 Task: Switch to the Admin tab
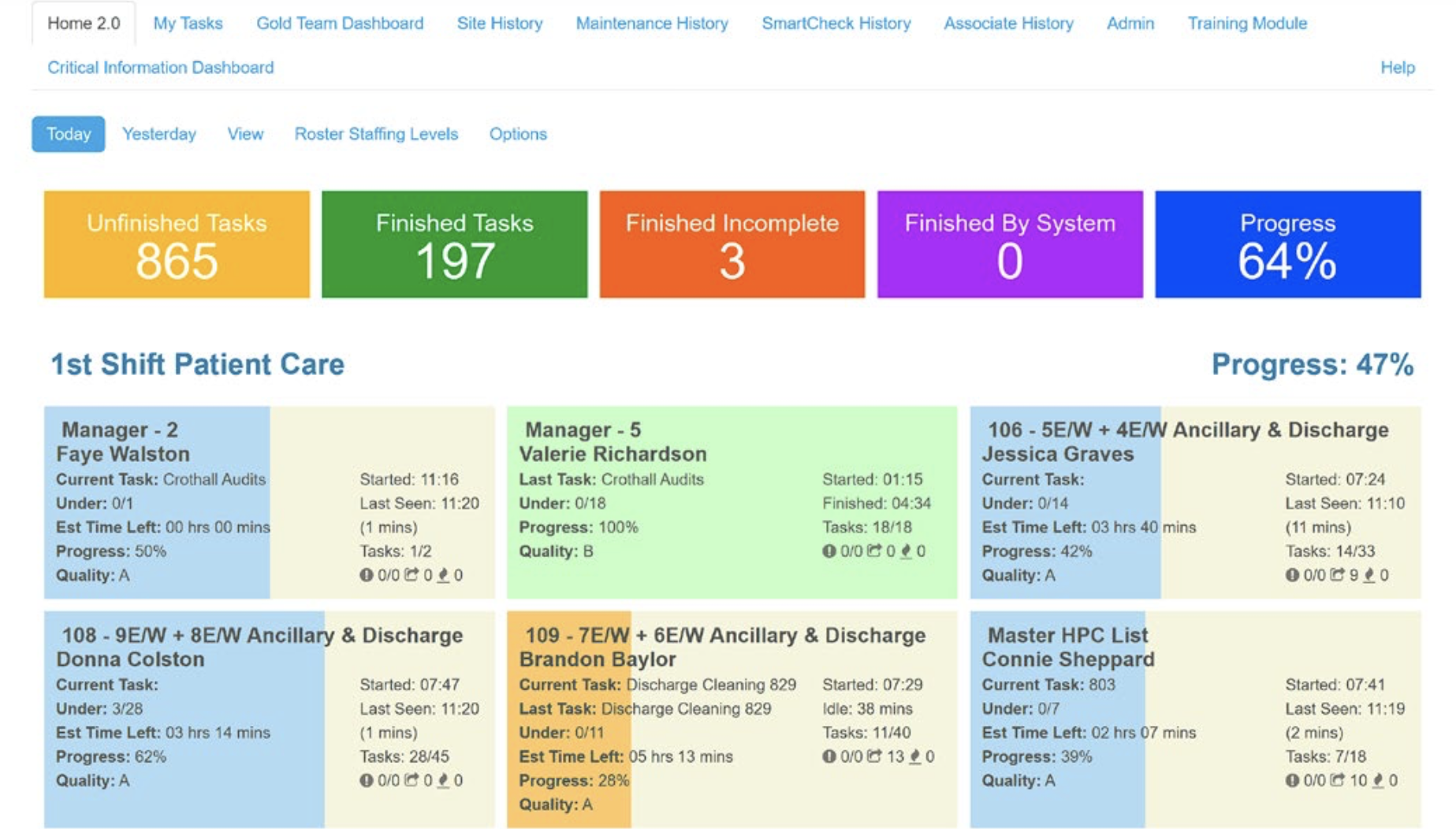1130,24
